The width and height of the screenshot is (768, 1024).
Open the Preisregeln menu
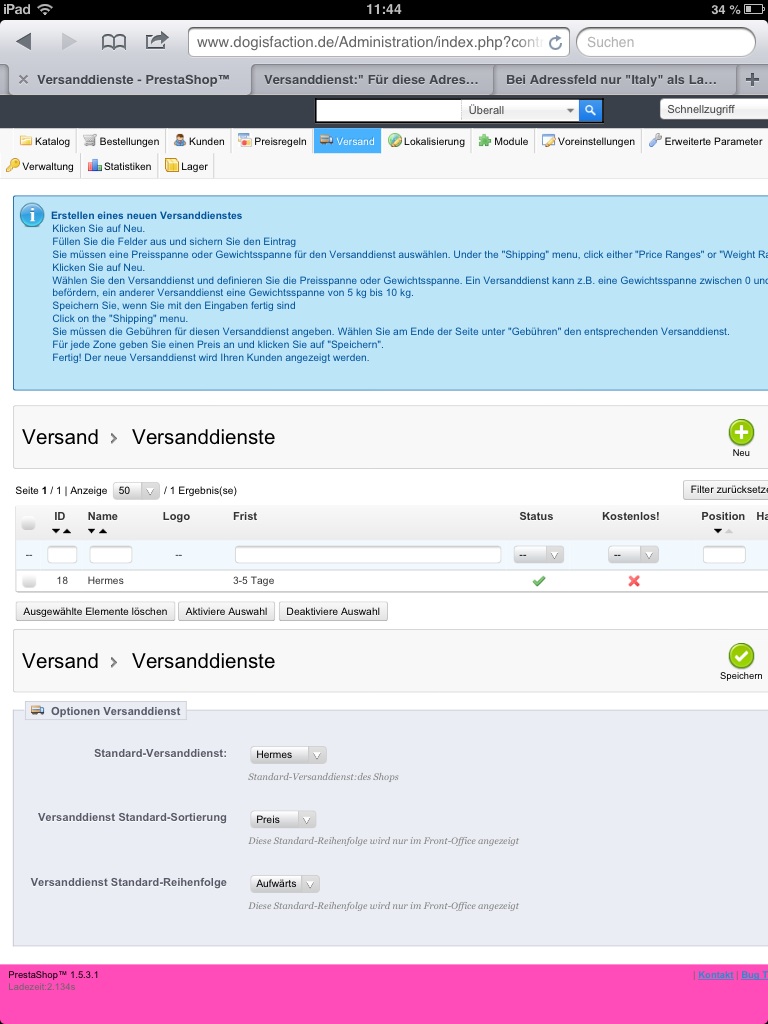(x=272, y=141)
